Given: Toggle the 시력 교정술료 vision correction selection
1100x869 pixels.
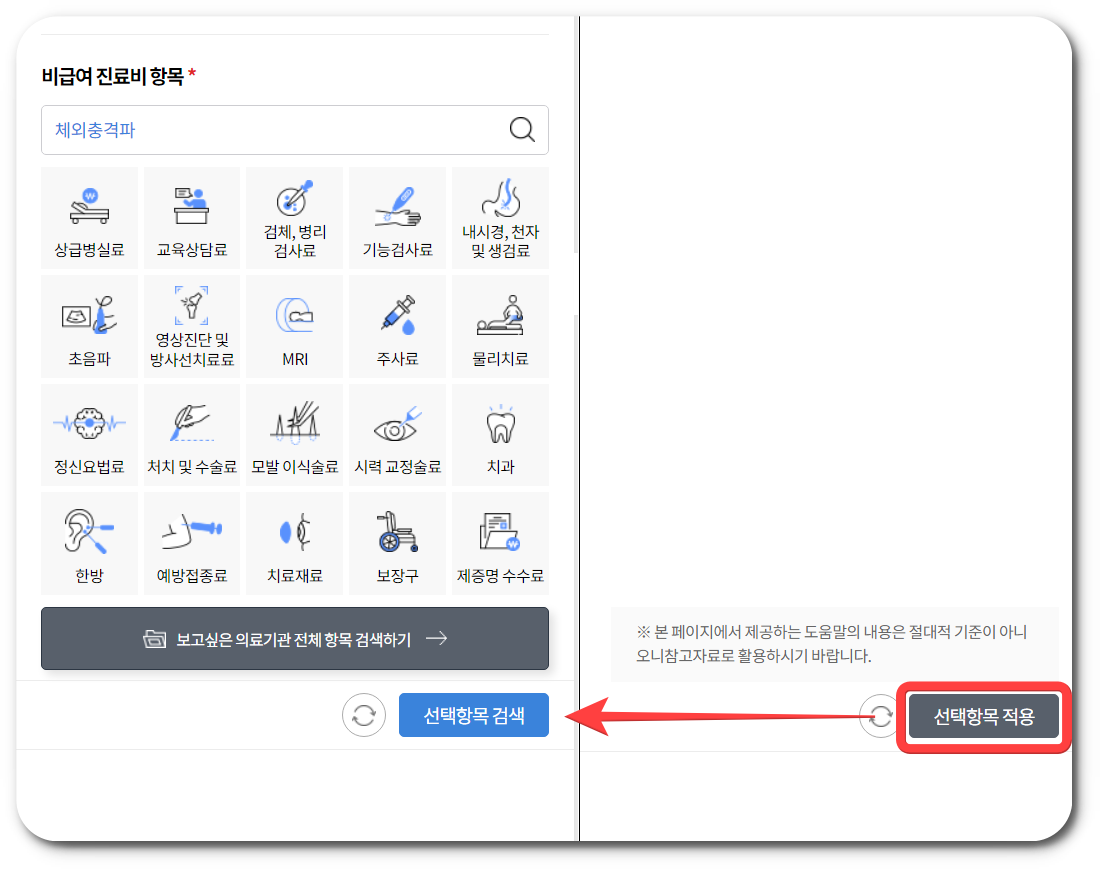Looking at the screenshot, I should tap(397, 434).
